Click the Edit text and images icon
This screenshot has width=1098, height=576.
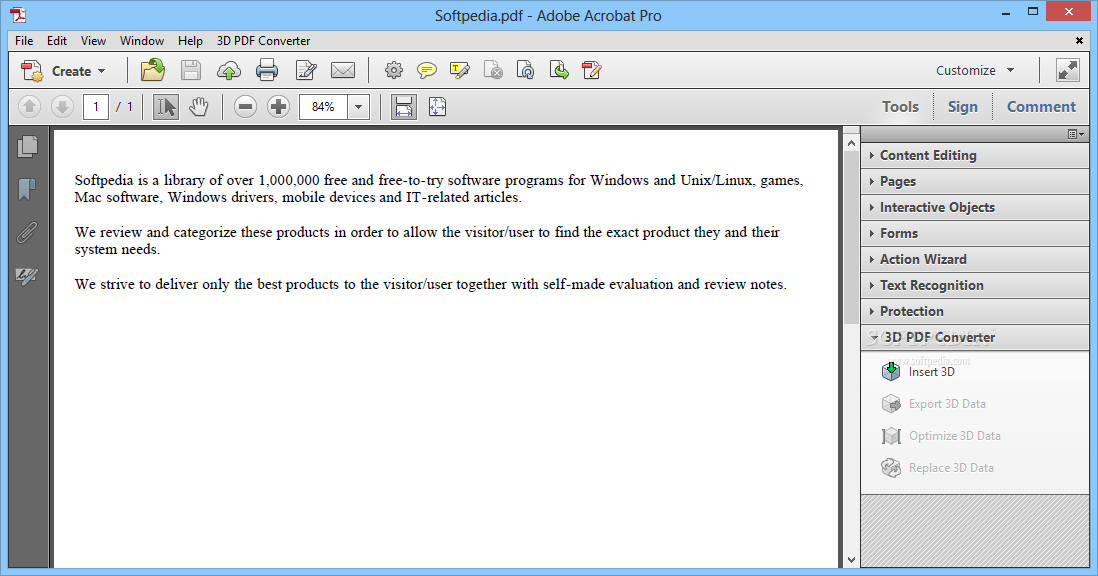click(x=306, y=70)
